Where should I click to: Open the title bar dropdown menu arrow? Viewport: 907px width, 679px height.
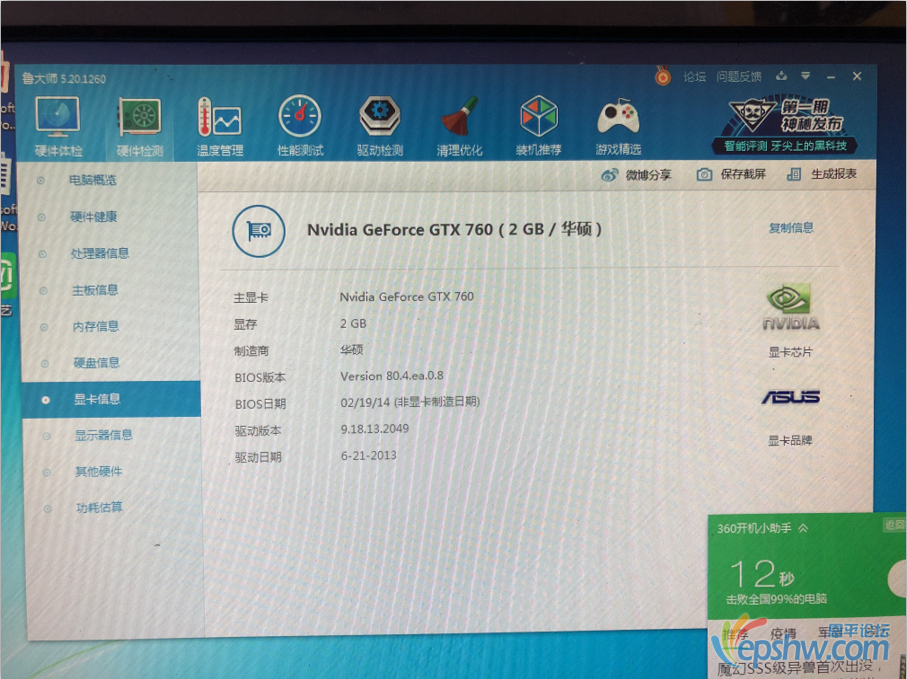coord(806,76)
